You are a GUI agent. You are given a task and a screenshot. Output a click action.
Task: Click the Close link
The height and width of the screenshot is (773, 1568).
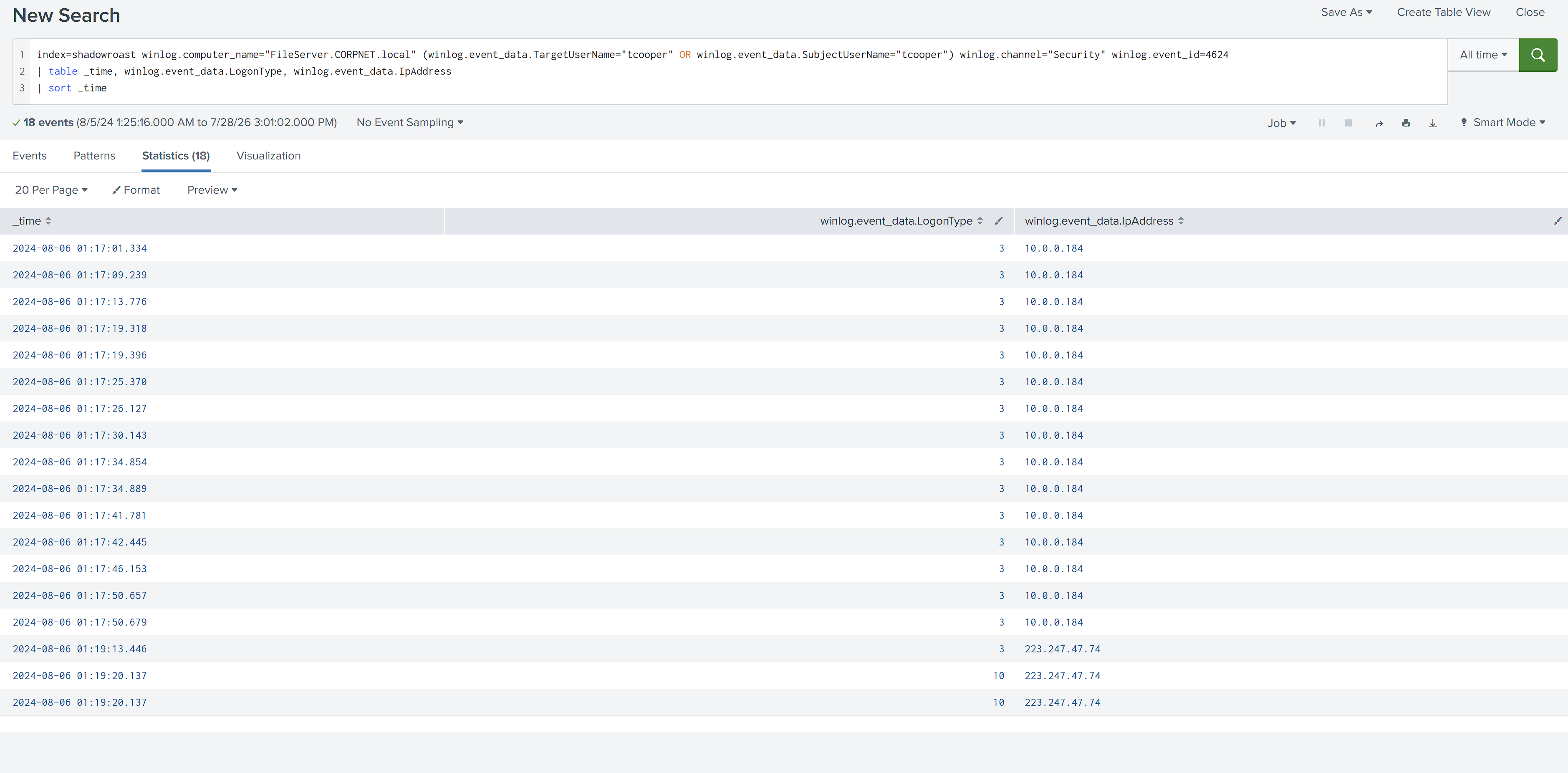pyautogui.click(x=1530, y=12)
